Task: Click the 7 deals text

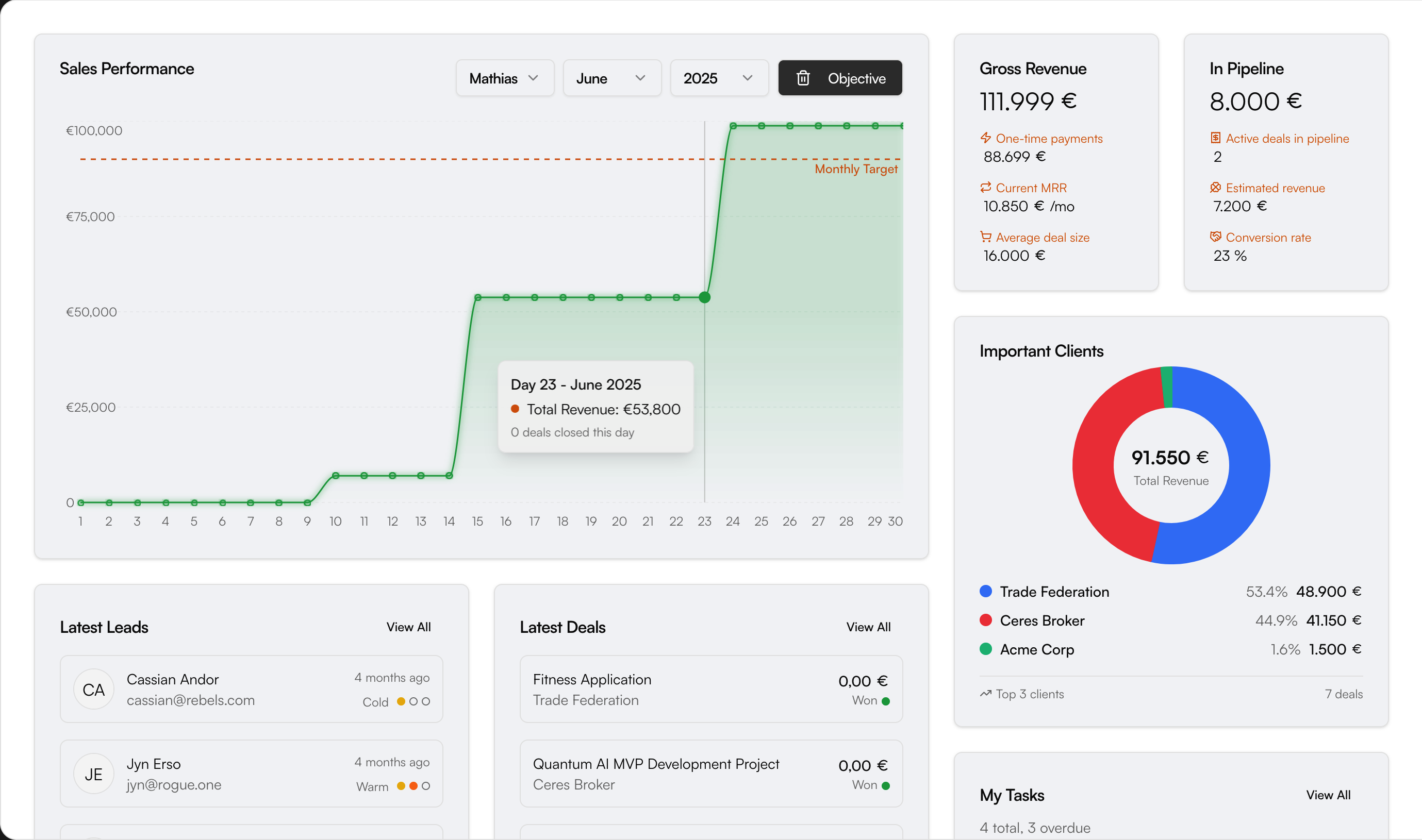Action: coord(1344,694)
